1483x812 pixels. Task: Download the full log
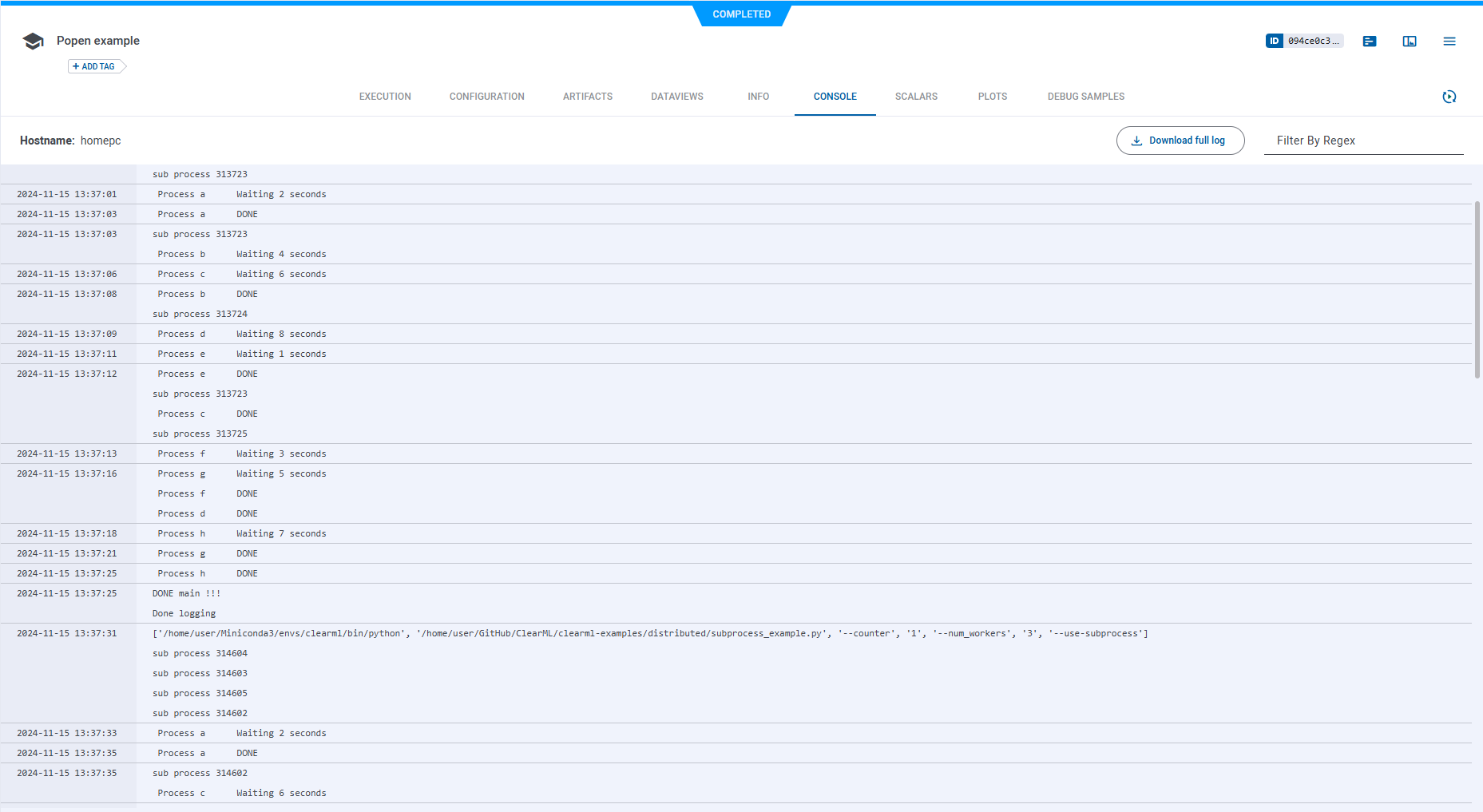1180,141
